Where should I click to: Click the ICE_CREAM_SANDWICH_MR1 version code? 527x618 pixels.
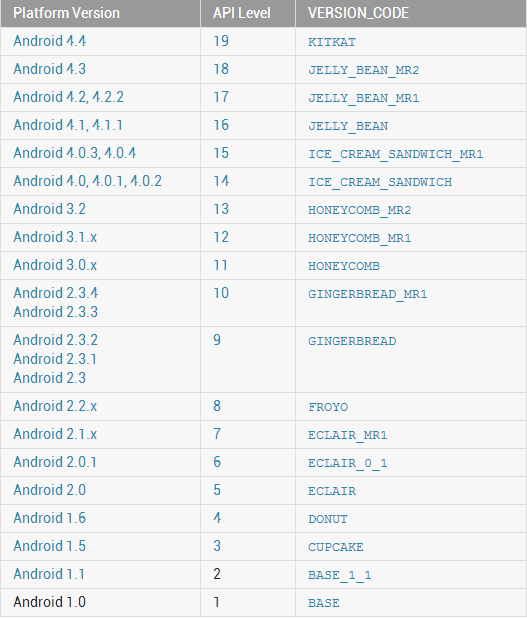pyautogui.click(x=396, y=154)
